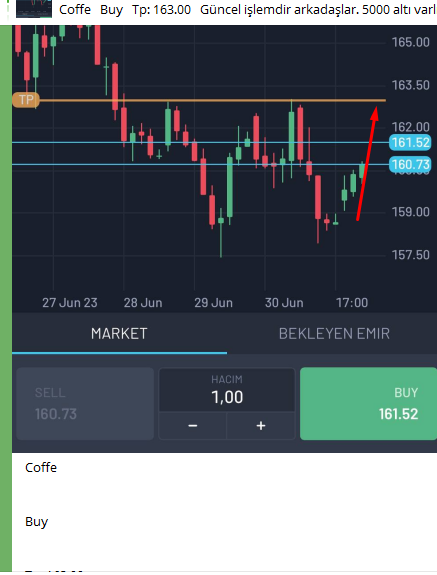Click the Coffe text below the chart
The width and height of the screenshot is (437, 575).
point(41,468)
